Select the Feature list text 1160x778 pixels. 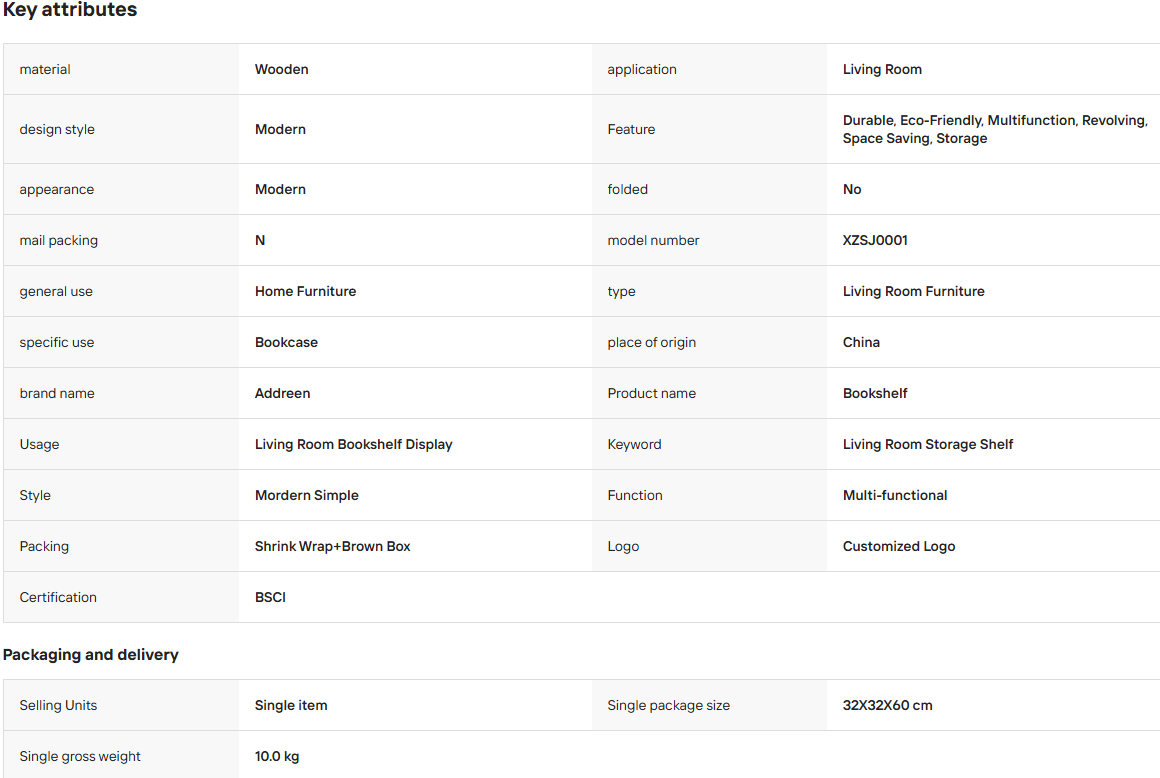click(995, 129)
